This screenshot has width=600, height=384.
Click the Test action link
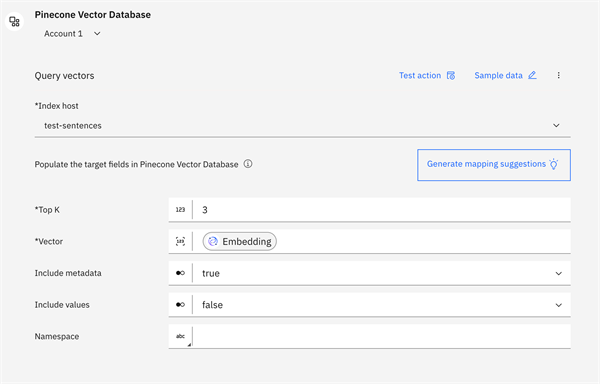[x=427, y=75]
